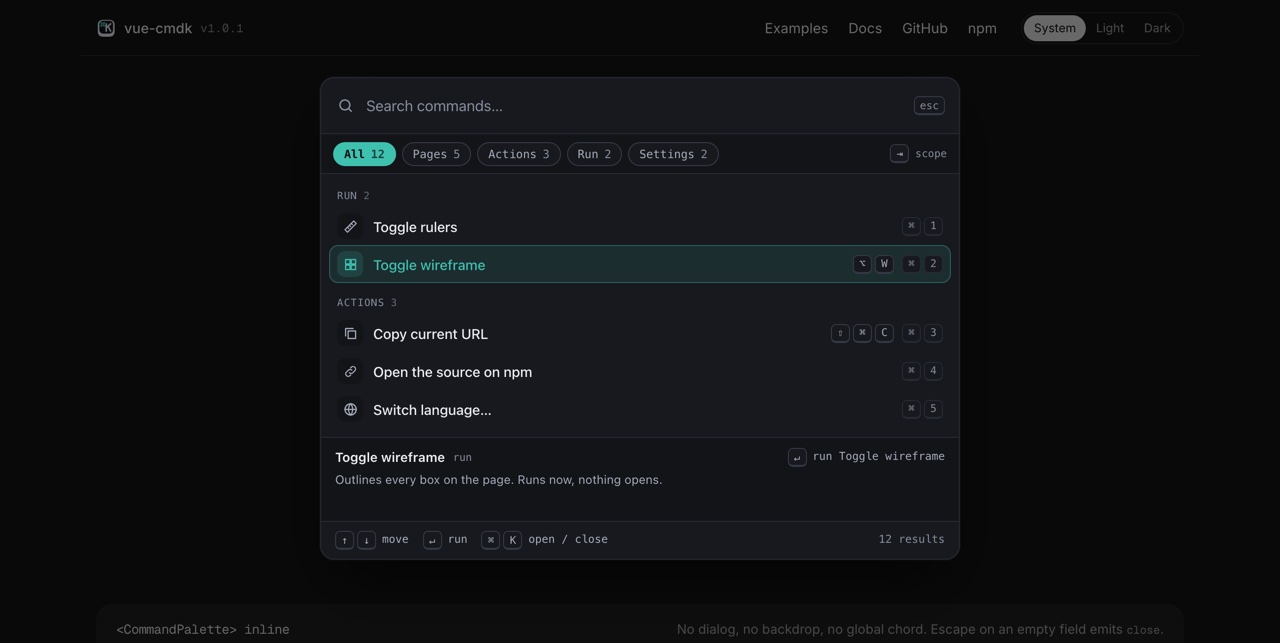Select the All 12 filter chip
Screen dimensions: 1280x643
pos(364,154)
